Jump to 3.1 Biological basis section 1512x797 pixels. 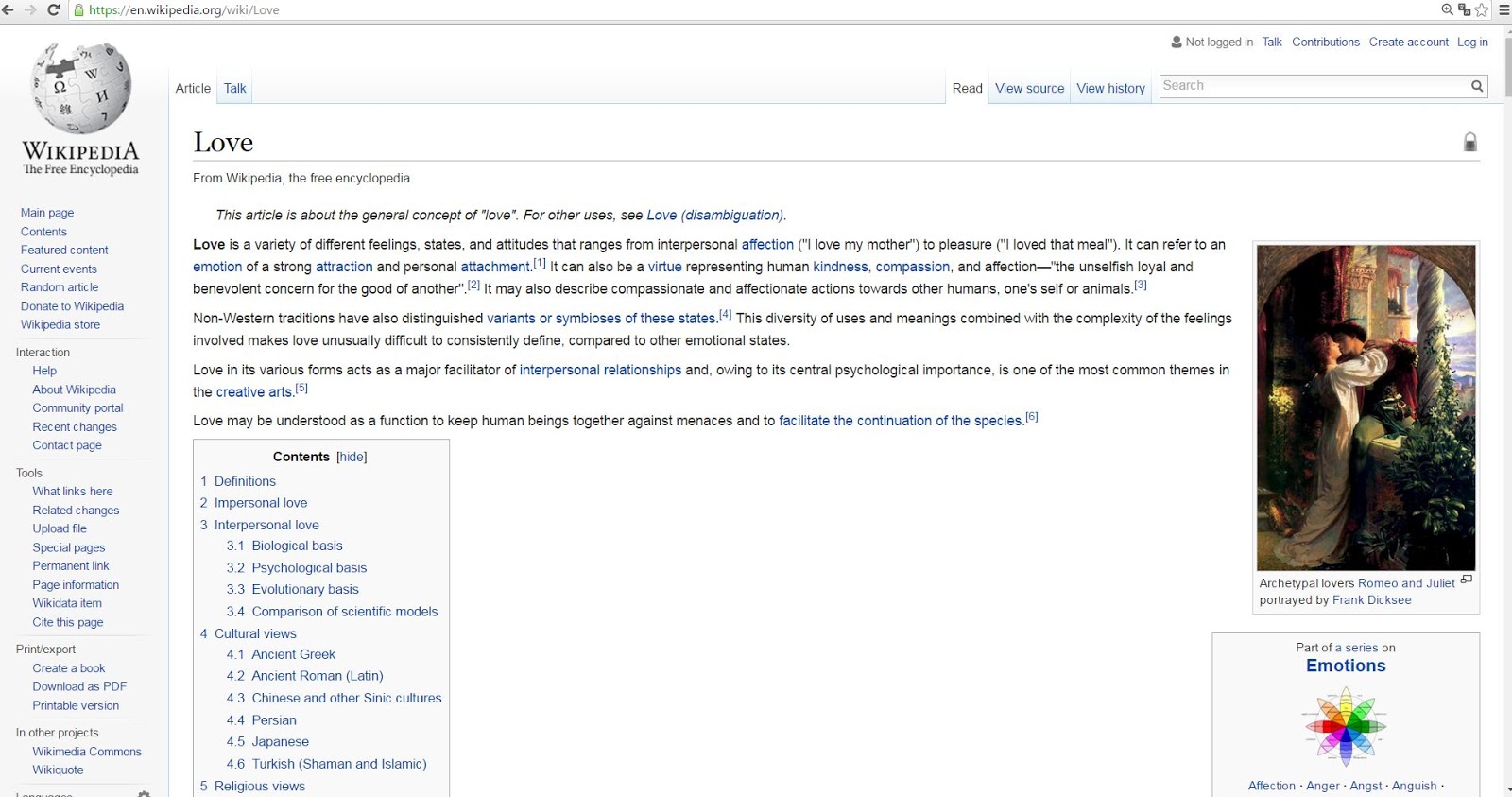coord(284,546)
